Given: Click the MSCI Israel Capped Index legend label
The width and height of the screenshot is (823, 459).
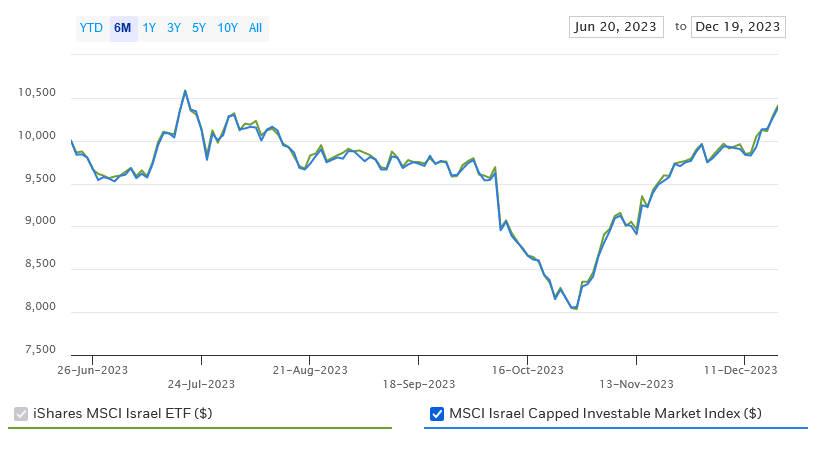Looking at the screenshot, I should tap(605, 414).
